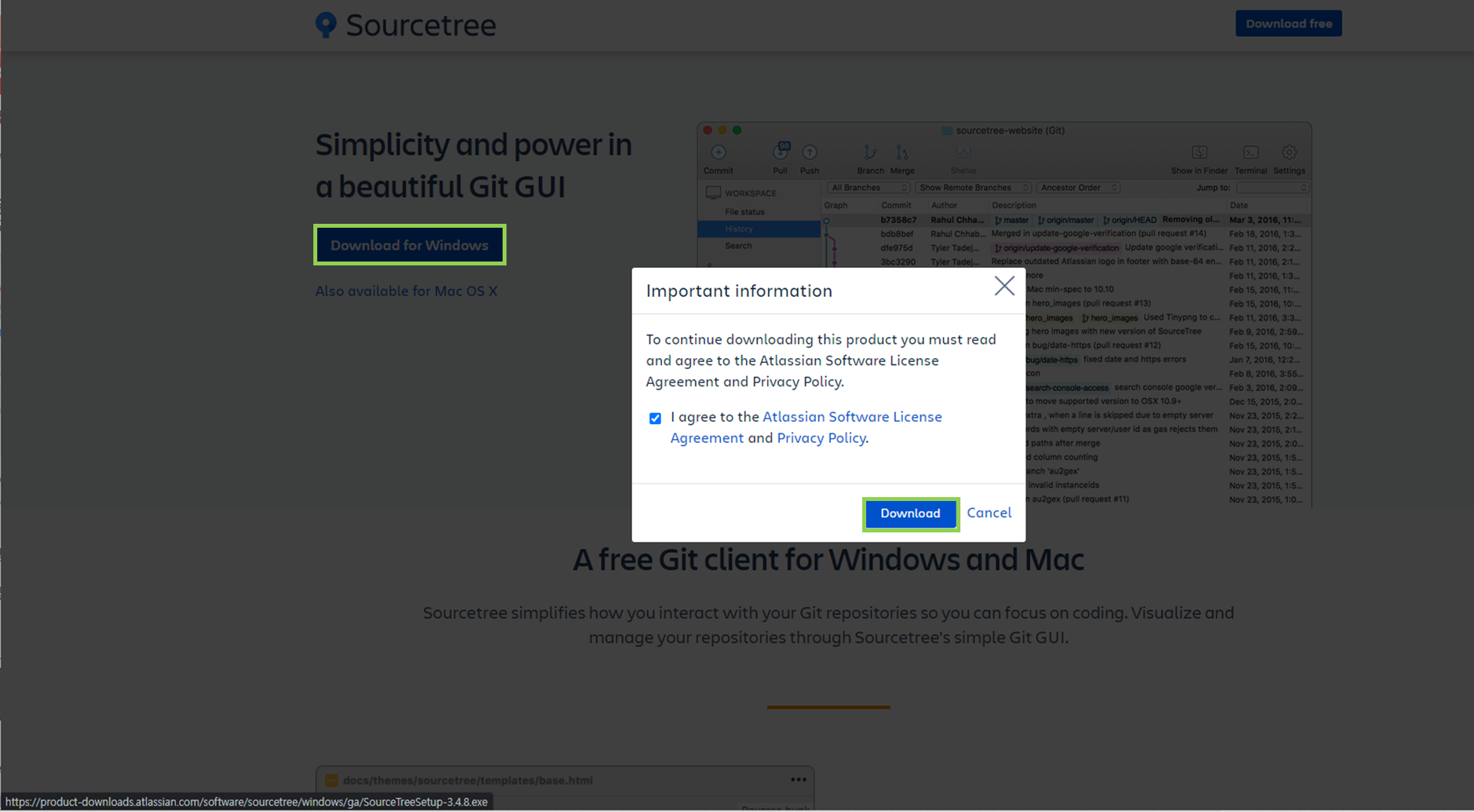Select commit row dfe975d
1474x812 pixels.
coord(1066,248)
